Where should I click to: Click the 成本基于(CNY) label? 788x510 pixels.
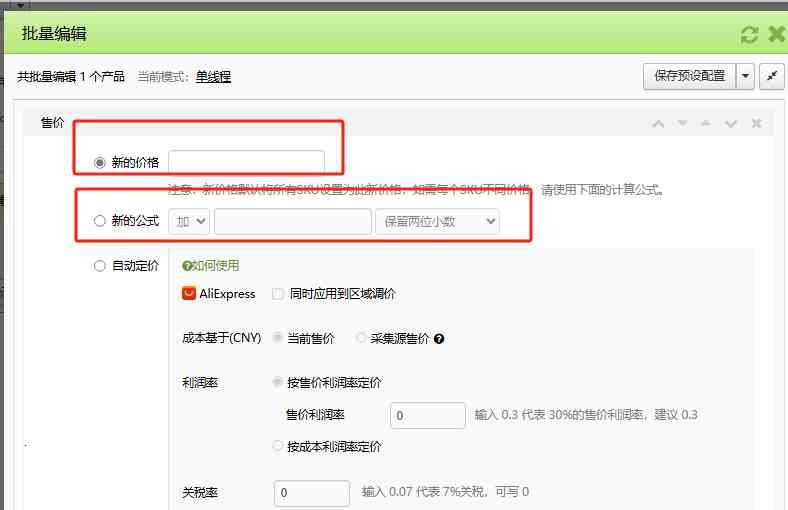coord(222,338)
